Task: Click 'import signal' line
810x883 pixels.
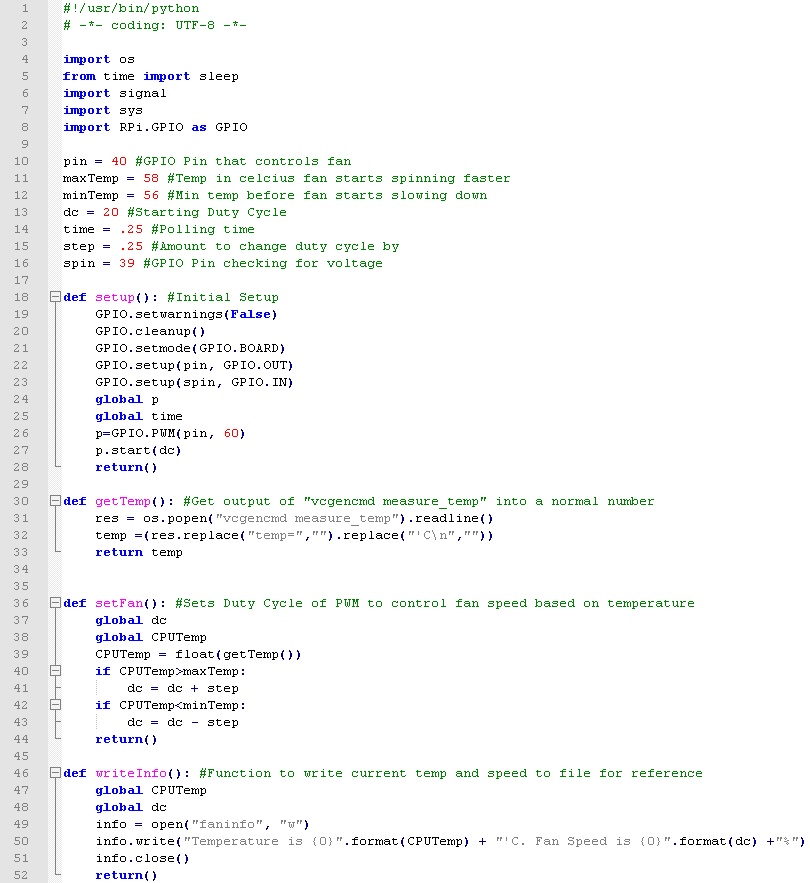Action: coord(115,93)
